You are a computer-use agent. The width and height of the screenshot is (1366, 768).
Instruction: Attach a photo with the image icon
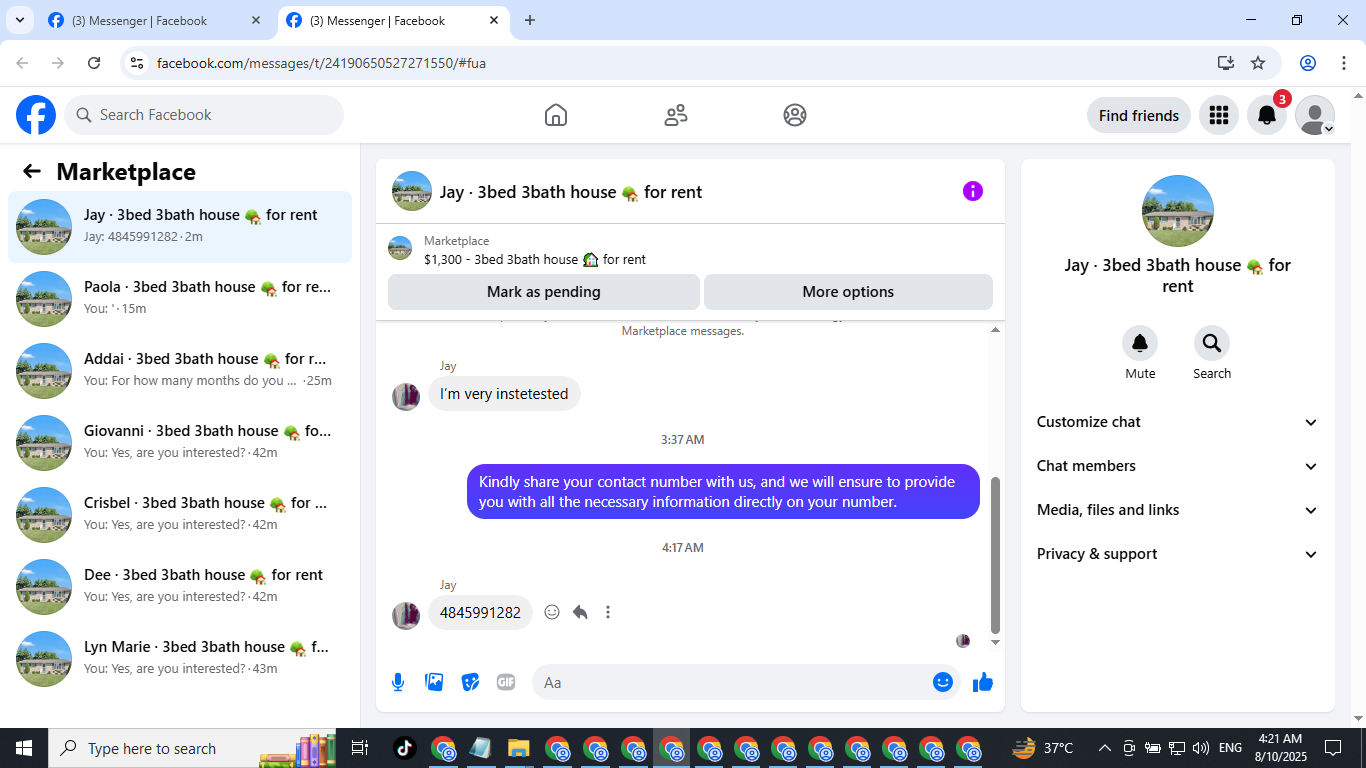[434, 682]
